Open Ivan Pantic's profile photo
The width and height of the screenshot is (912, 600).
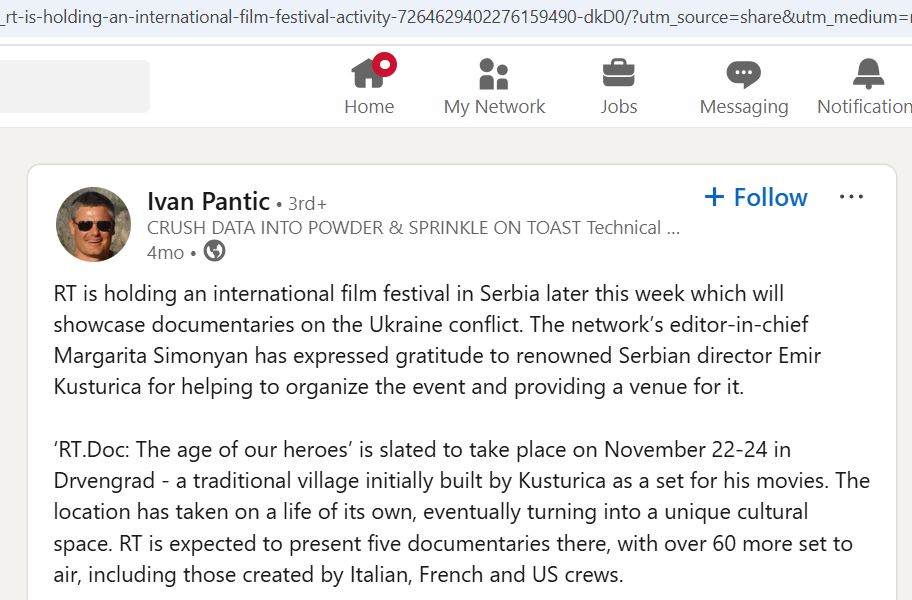click(93, 224)
